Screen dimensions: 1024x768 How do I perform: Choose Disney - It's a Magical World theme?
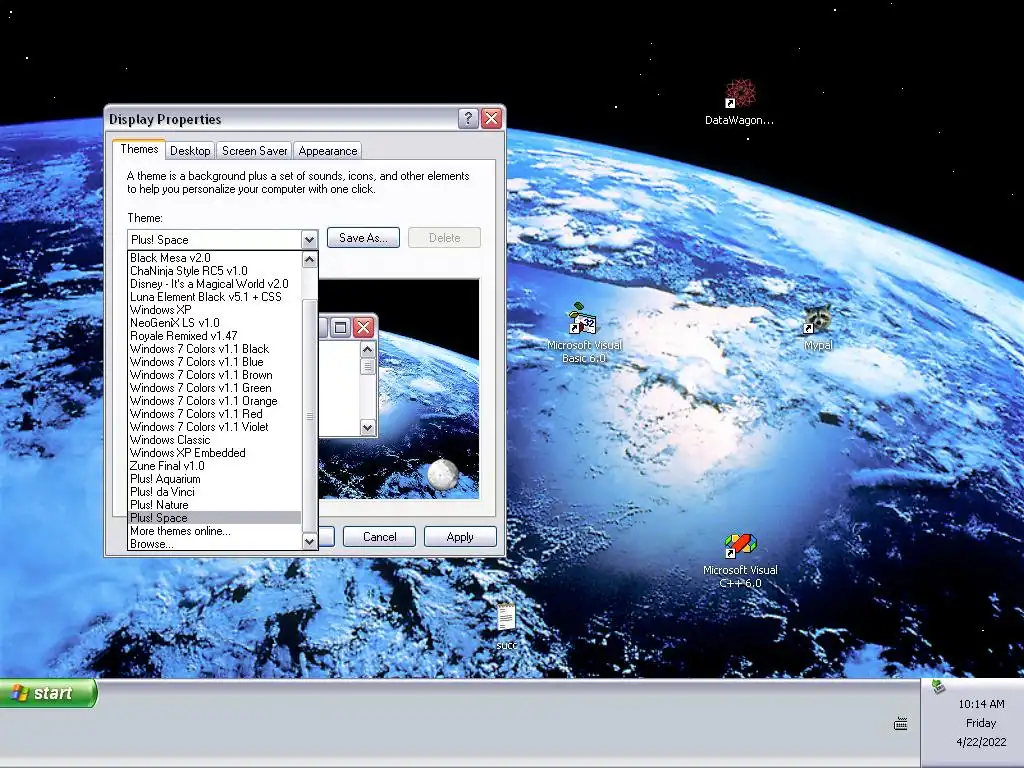coord(215,284)
